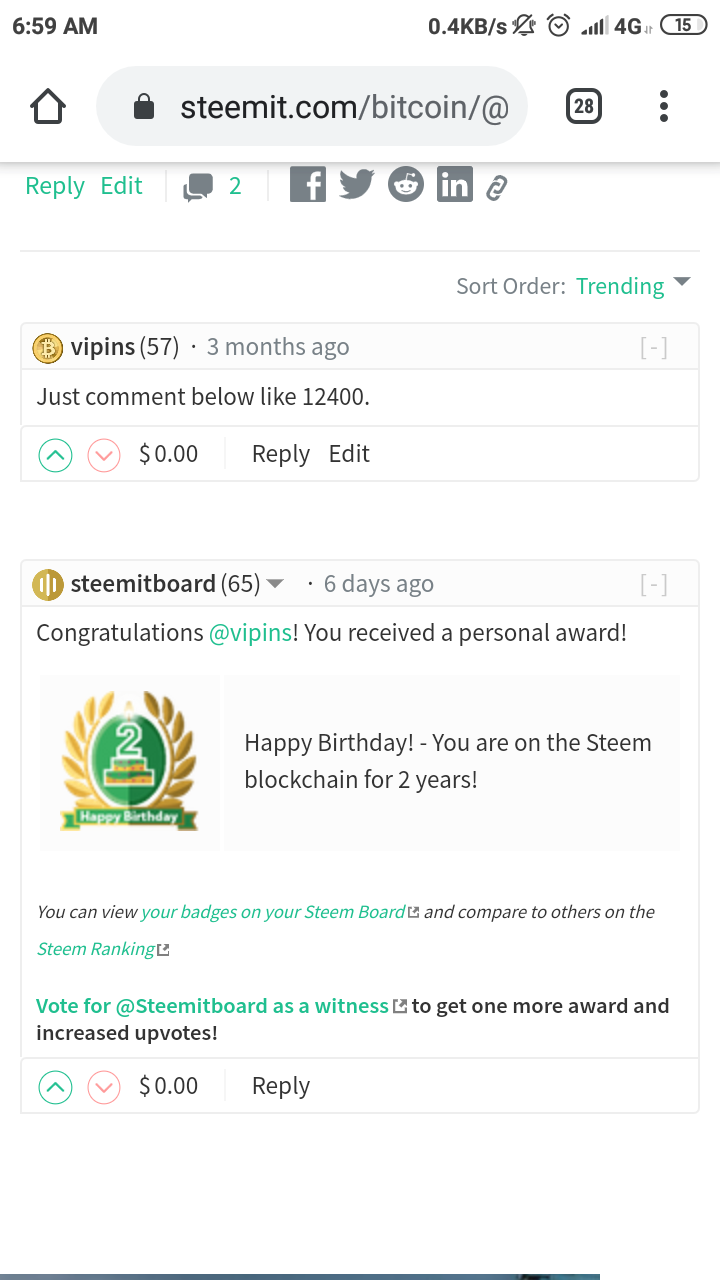Expand the dropdown arrow next to steemitboard
The image size is (720, 1280).
[275, 583]
